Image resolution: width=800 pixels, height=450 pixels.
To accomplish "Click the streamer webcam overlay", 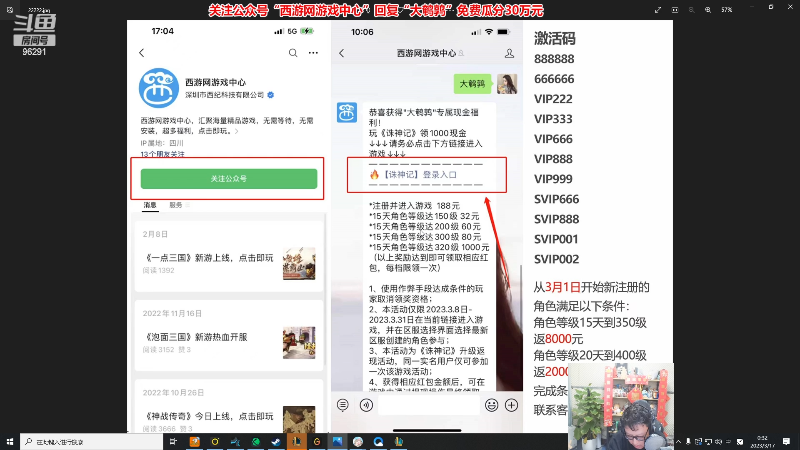I will click(621, 406).
